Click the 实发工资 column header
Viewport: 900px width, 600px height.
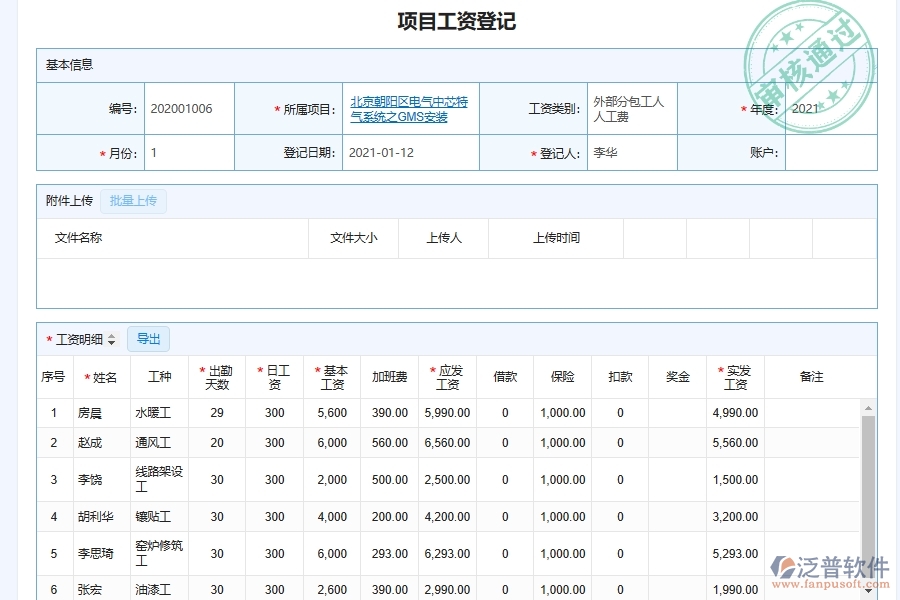(735, 377)
